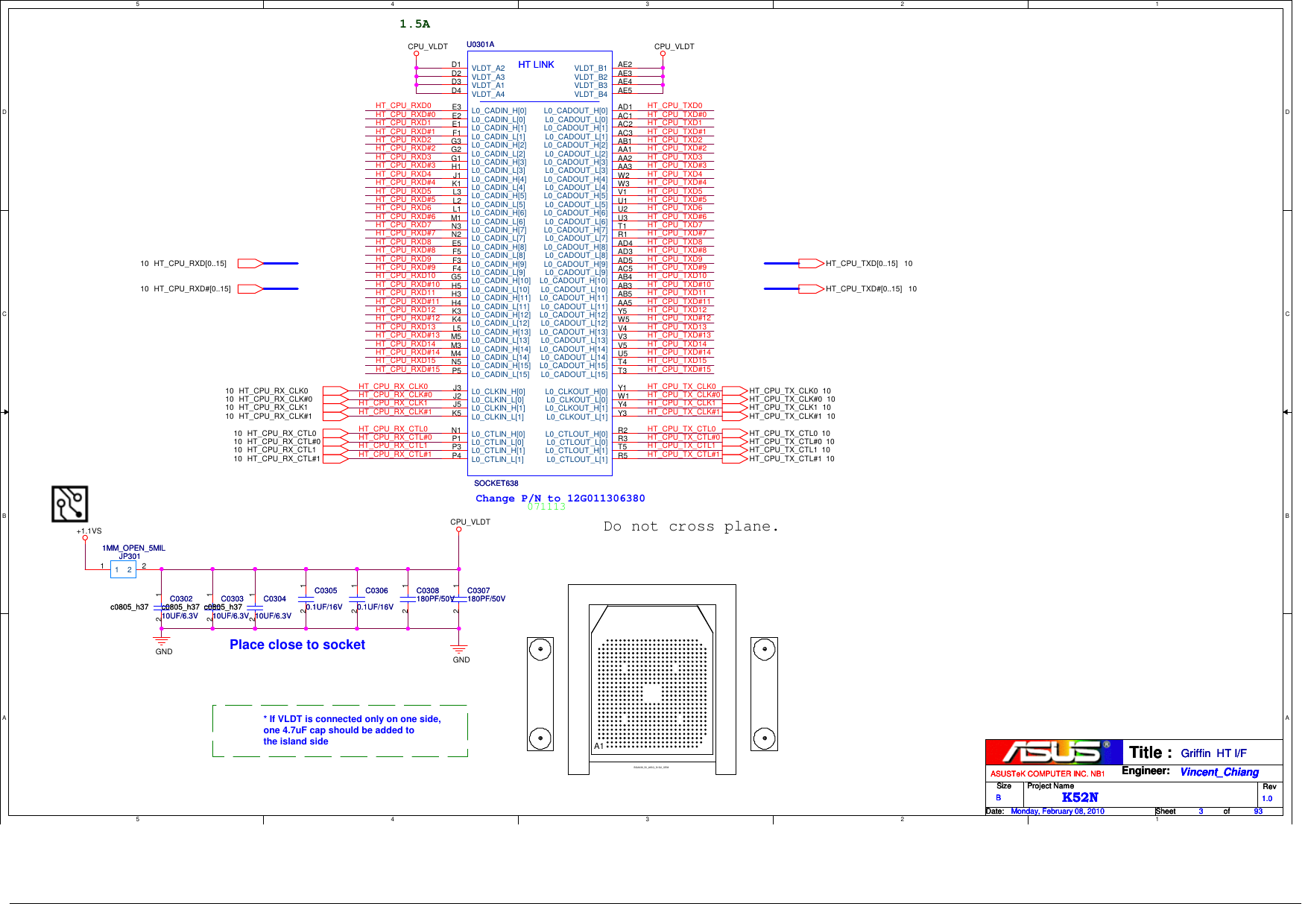The height and width of the screenshot is (924, 1308).
Task: Select the mounting hole circle left of socket
Action: (x=540, y=648)
